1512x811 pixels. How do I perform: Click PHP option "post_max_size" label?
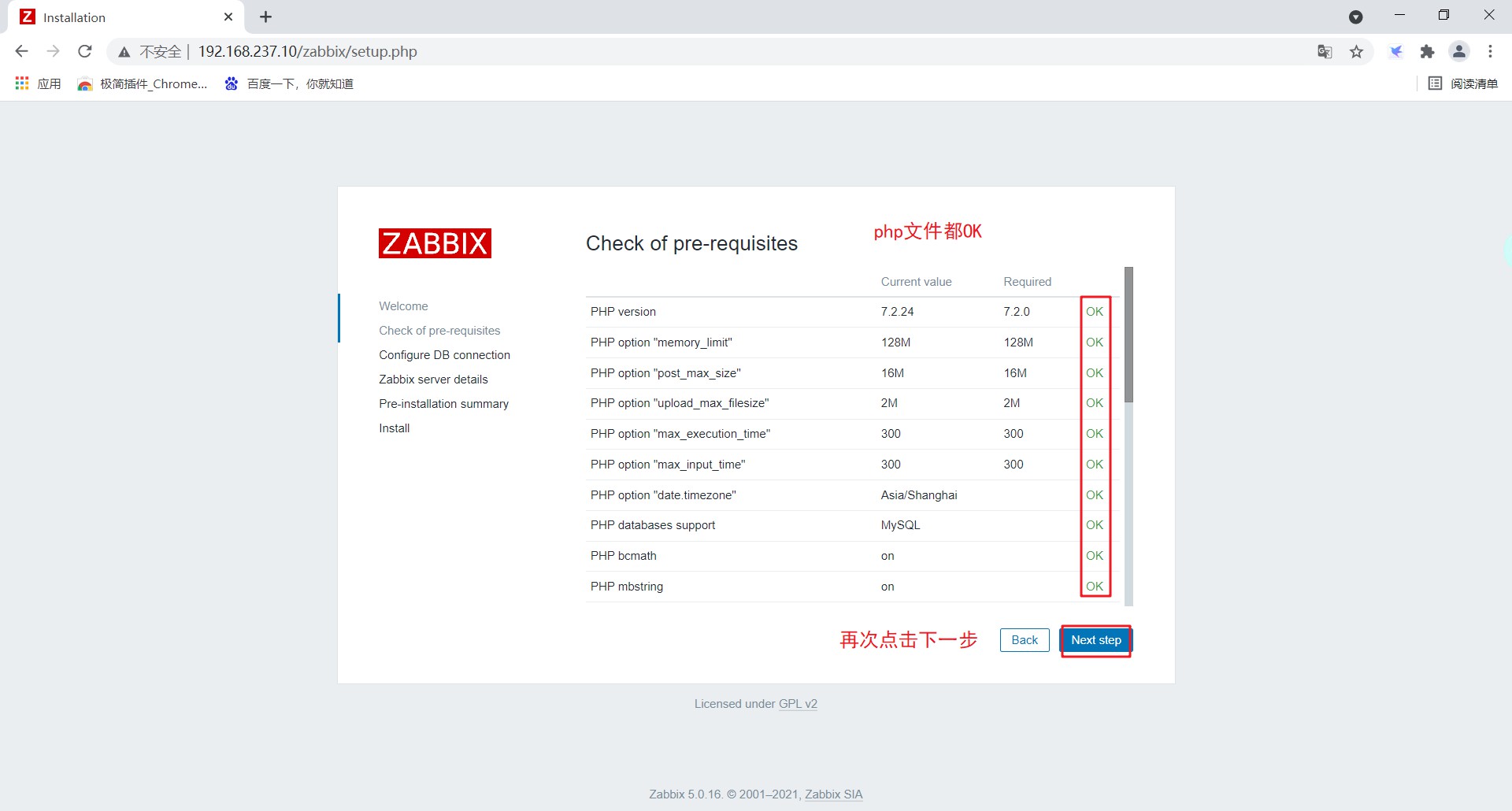(x=665, y=373)
